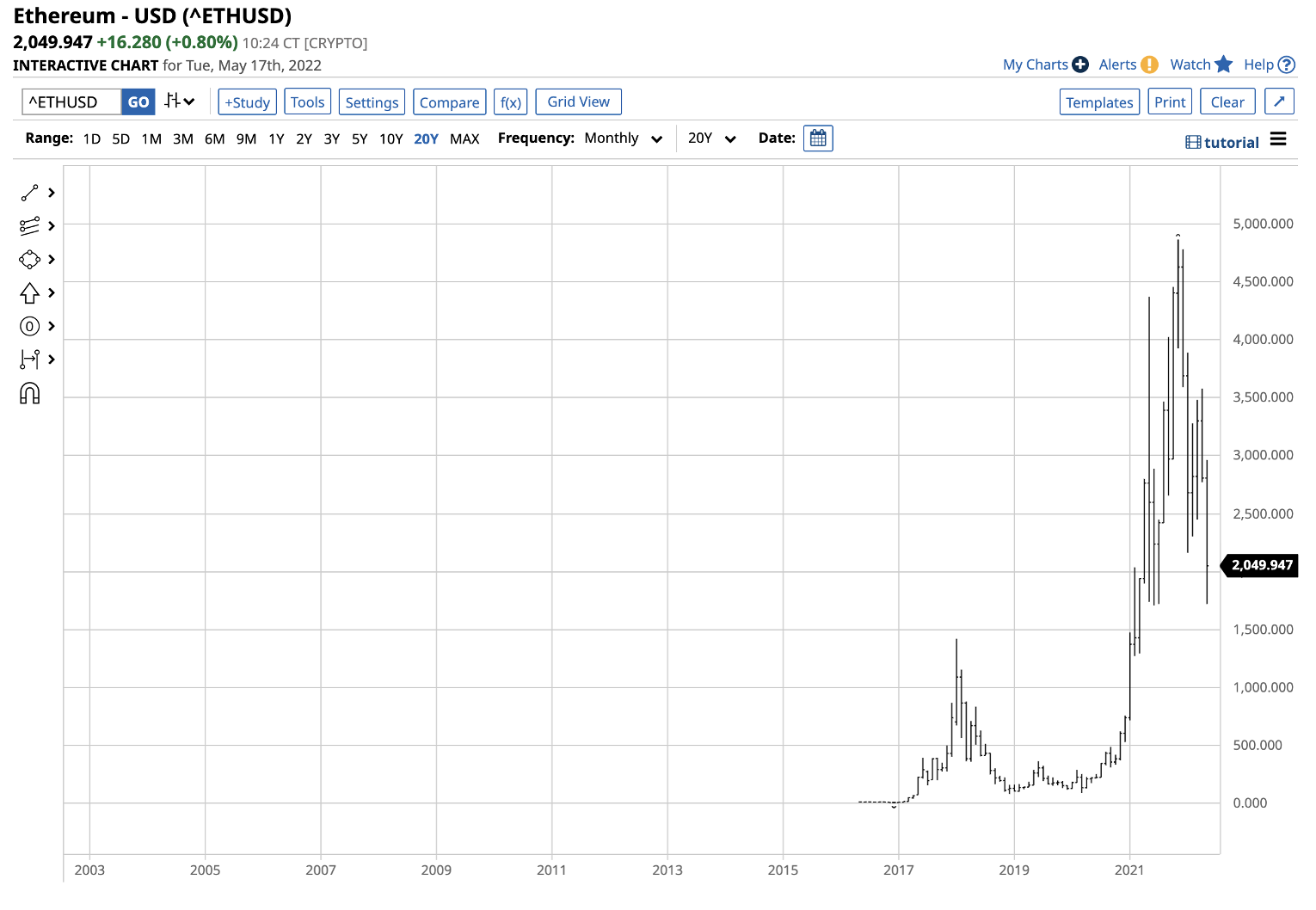Set range to MAX

click(x=464, y=139)
